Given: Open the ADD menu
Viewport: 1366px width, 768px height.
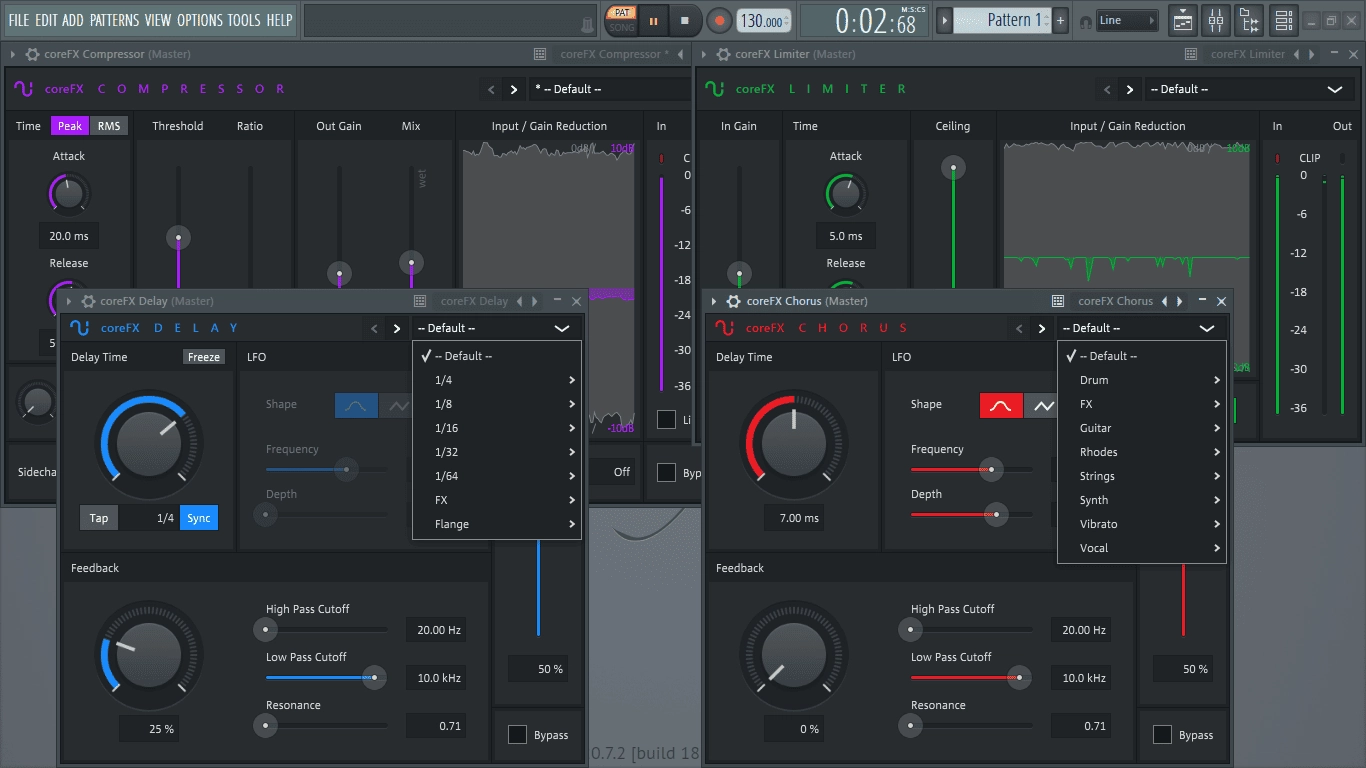Looking at the screenshot, I should tap(73, 20).
